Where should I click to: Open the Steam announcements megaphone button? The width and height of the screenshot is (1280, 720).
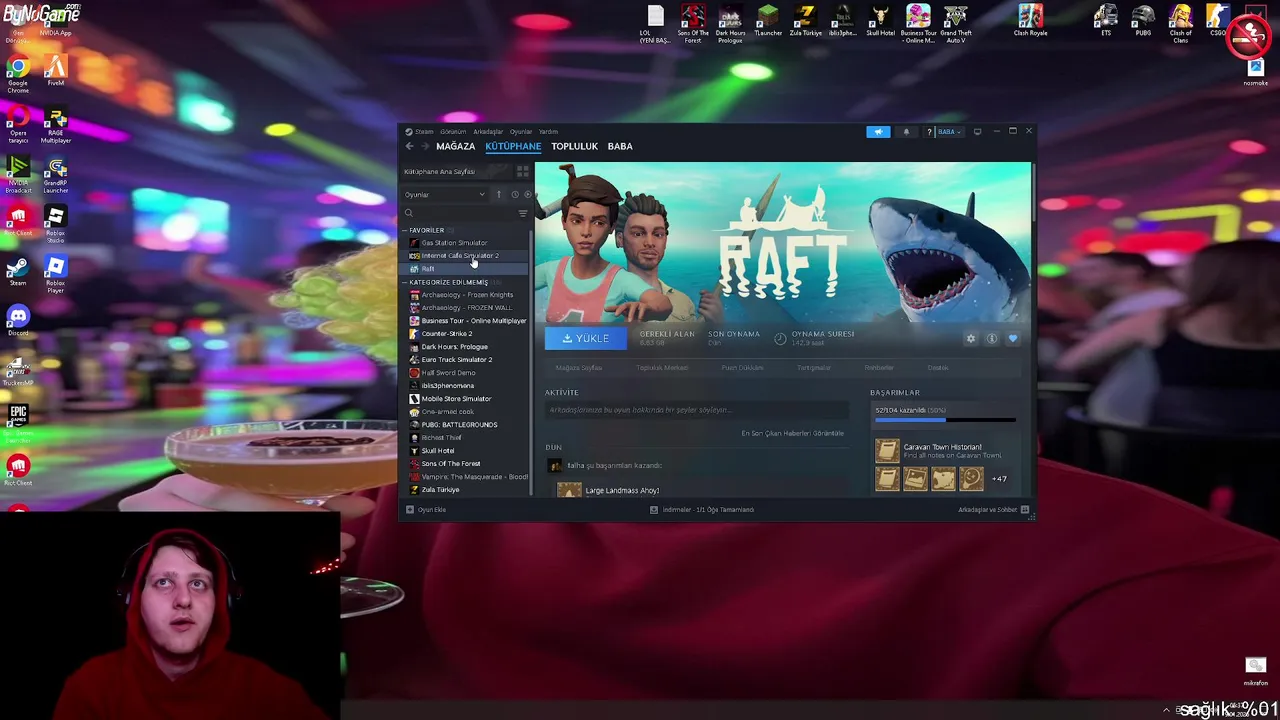(878, 131)
